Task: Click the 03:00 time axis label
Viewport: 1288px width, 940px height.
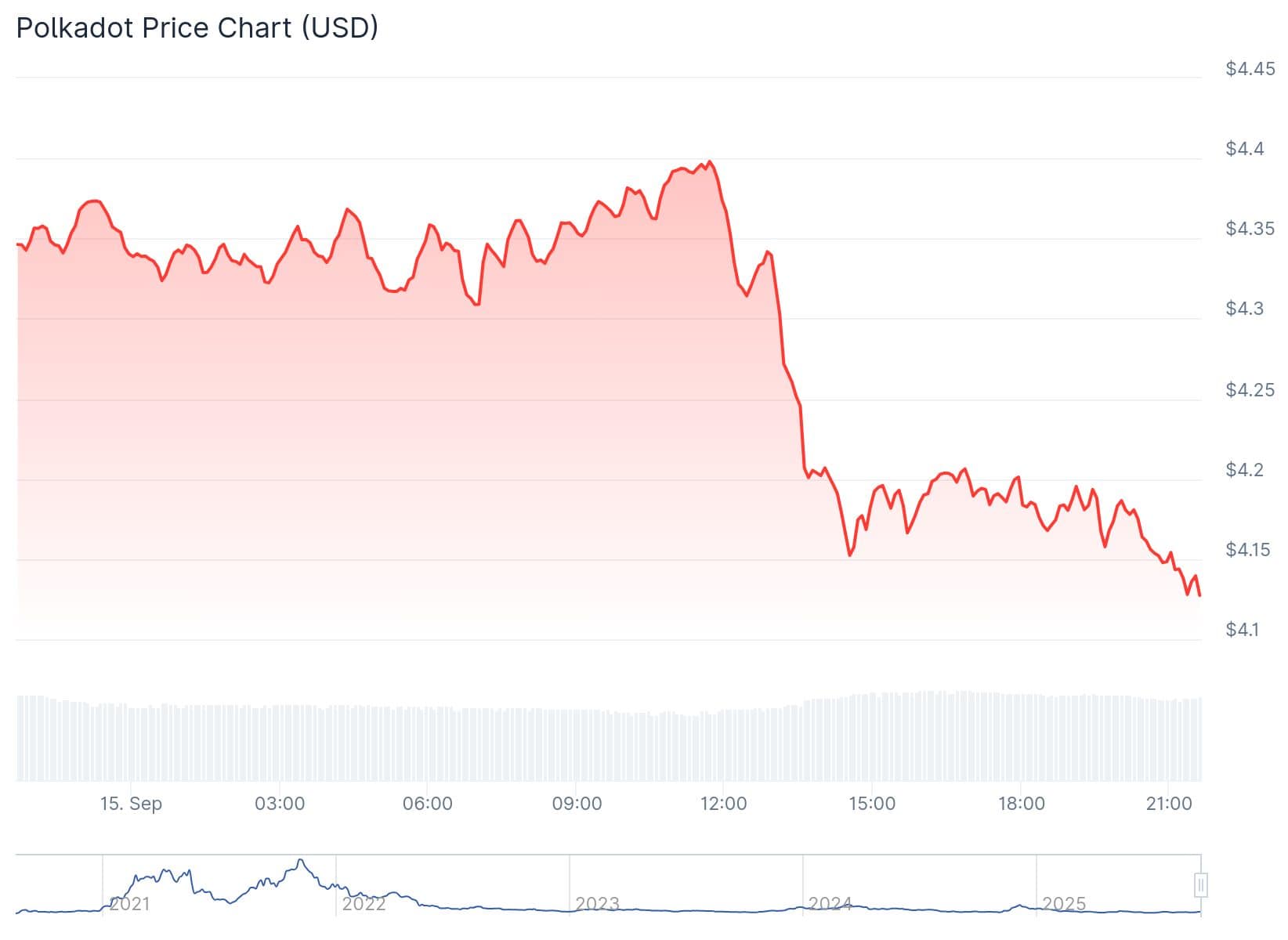Action: point(280,804)
